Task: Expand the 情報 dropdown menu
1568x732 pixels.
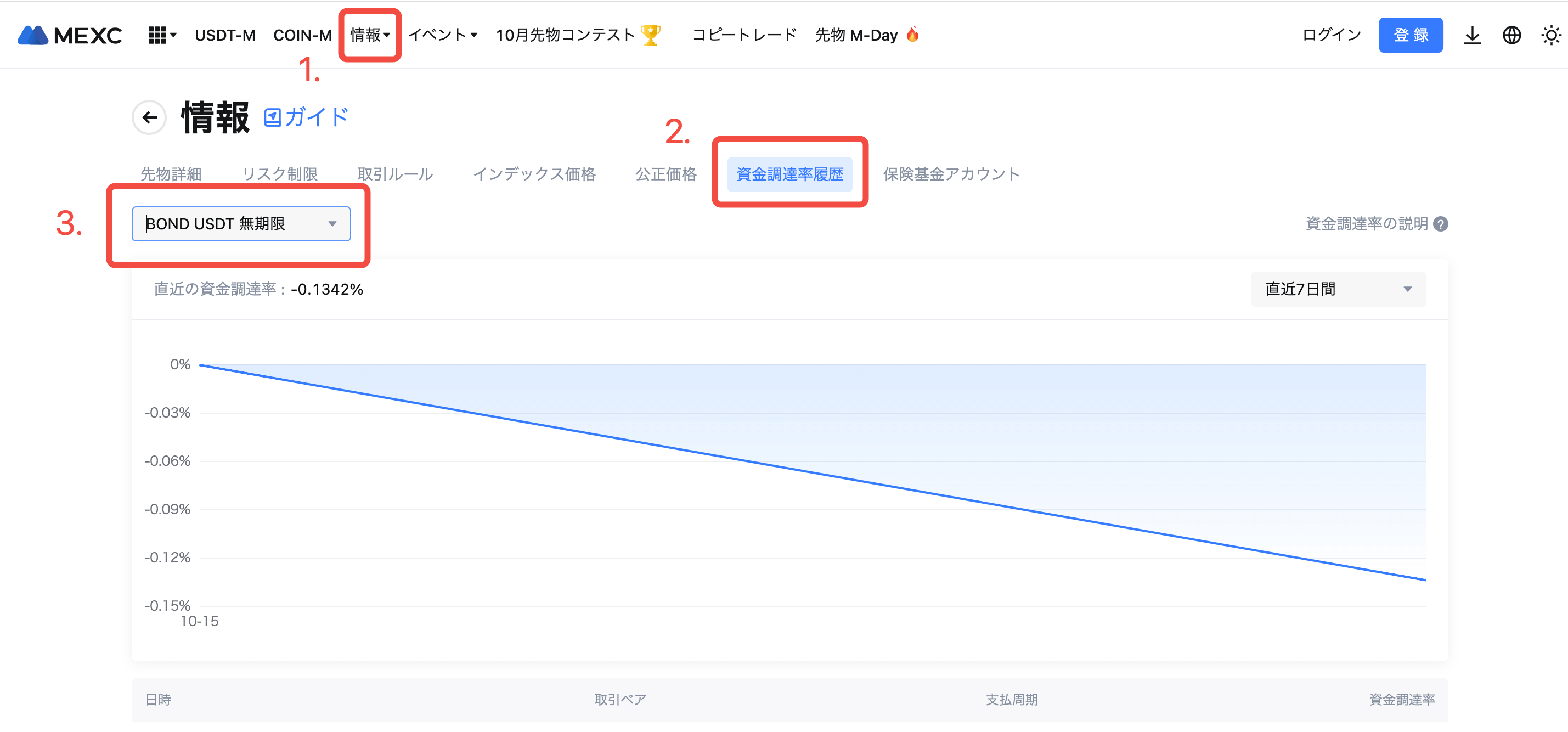Action: pyautogui.click(x=369, y=35)
